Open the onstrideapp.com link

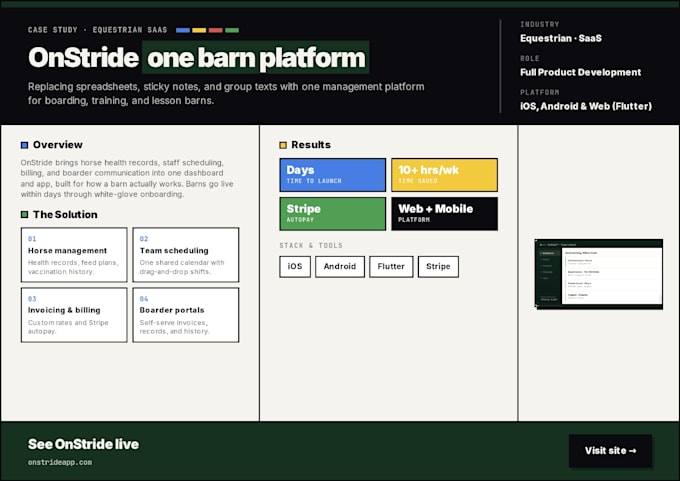click(60, 462)
